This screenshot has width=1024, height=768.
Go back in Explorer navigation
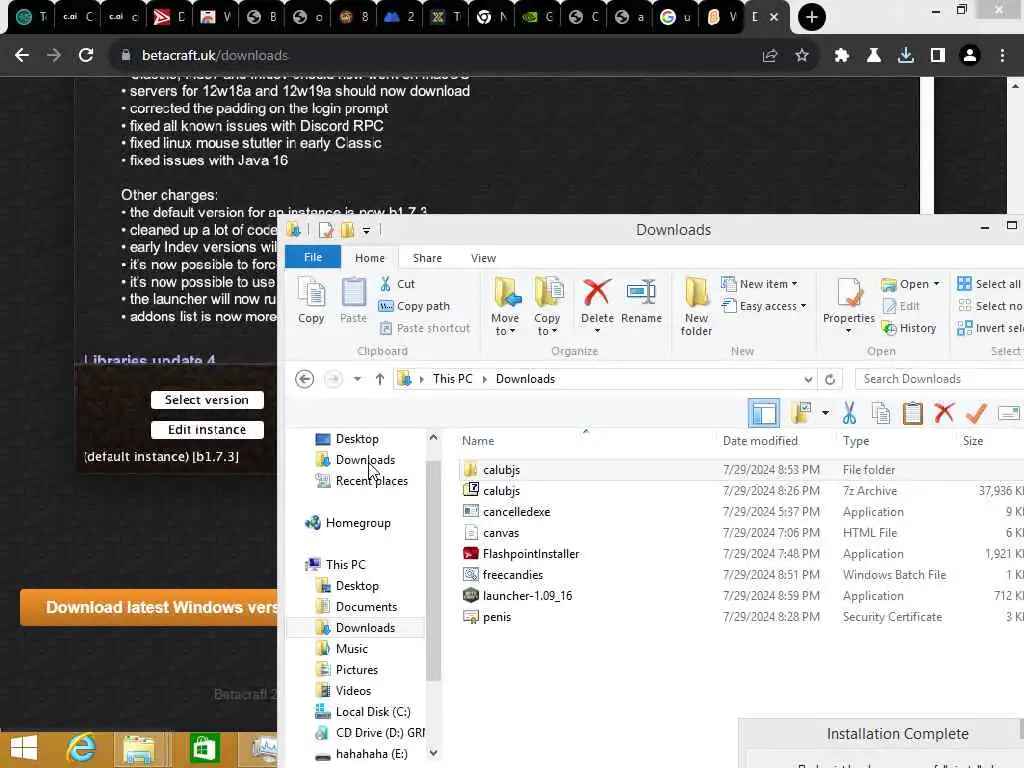[x=304, y=379]
